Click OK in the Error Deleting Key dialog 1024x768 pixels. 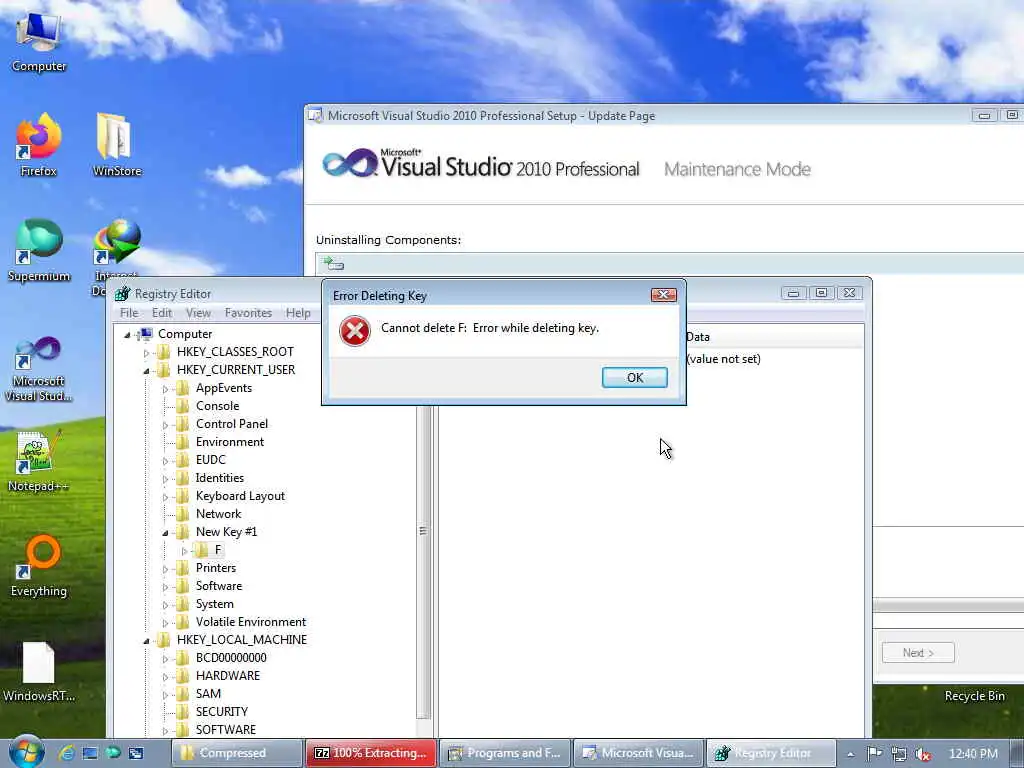(x=634, y=377)
